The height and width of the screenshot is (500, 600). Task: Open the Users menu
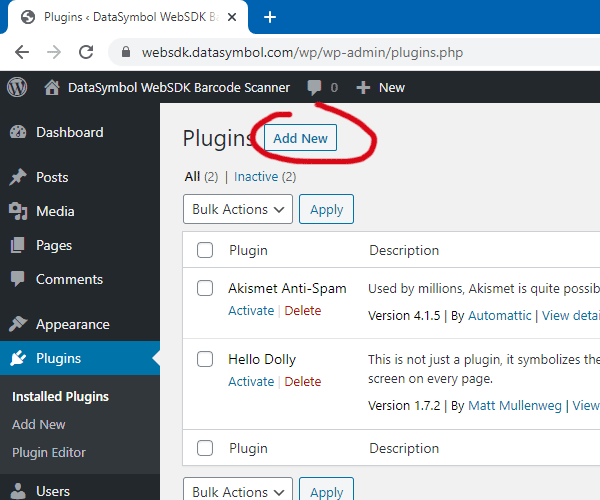pyautogui.click(x=53, y=491)
